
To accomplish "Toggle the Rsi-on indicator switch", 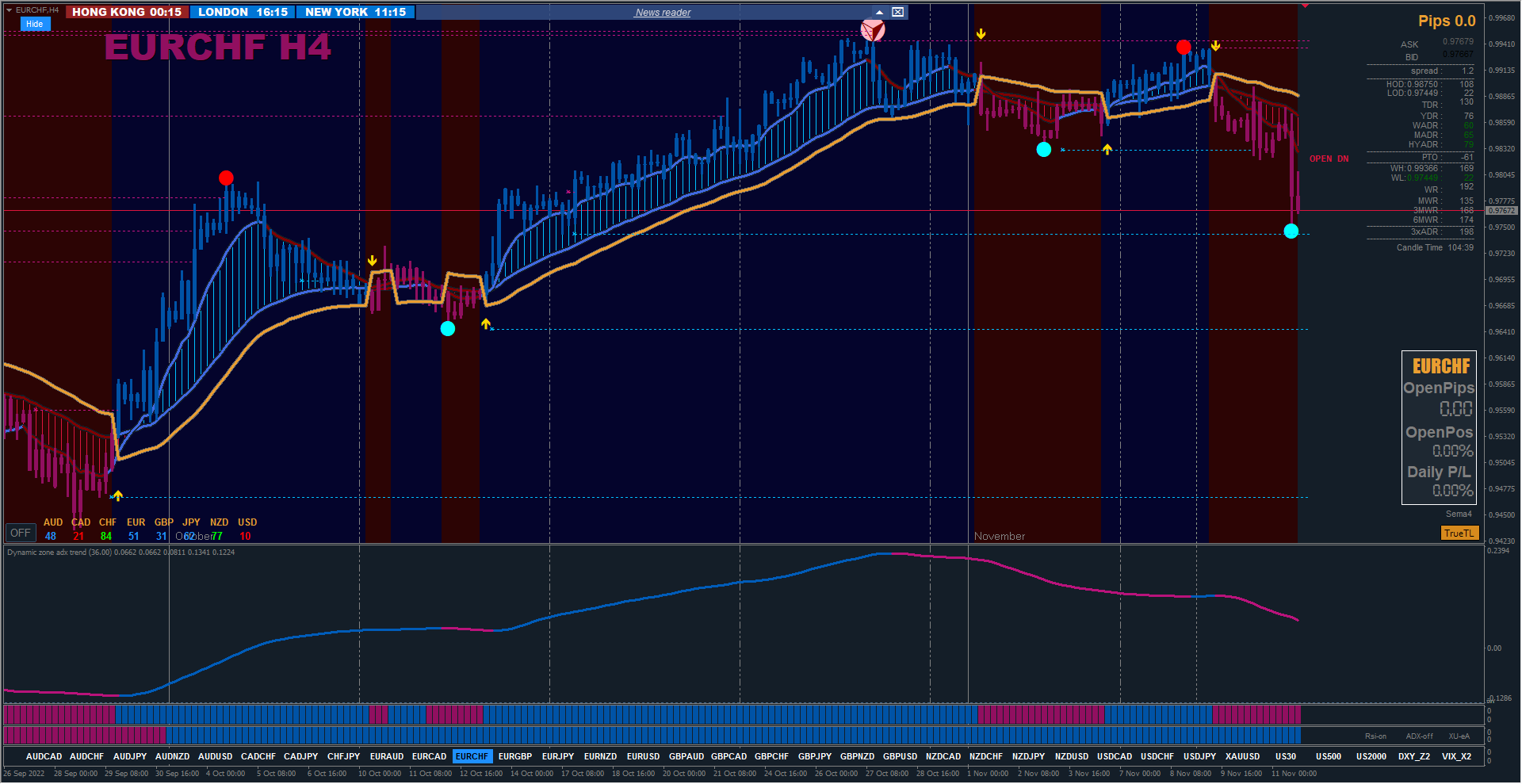I will point(1375,736).
